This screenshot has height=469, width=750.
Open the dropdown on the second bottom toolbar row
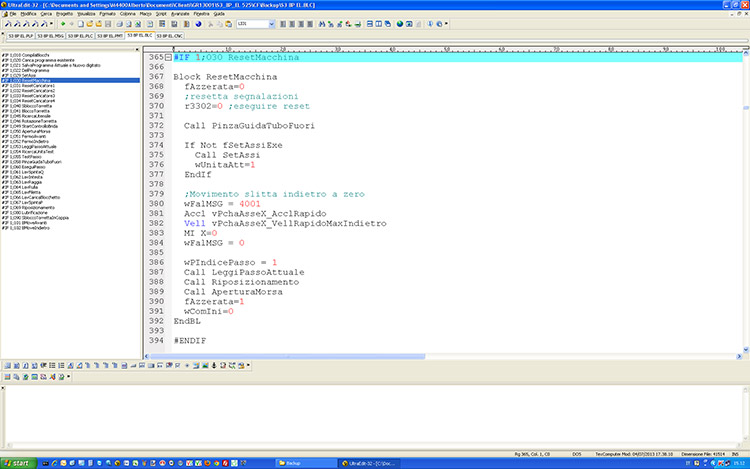click(x=68, y=377)
